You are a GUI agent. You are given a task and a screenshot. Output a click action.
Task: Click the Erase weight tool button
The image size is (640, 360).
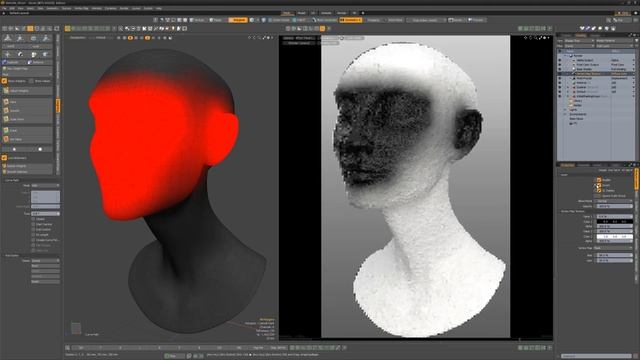(27, 130)
